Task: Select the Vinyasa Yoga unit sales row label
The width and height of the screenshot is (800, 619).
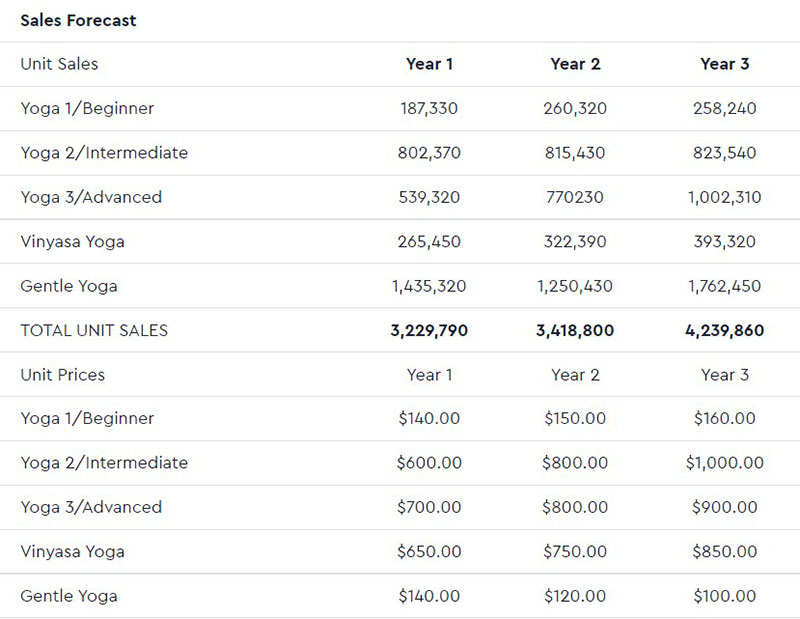Action: (72, 241)
